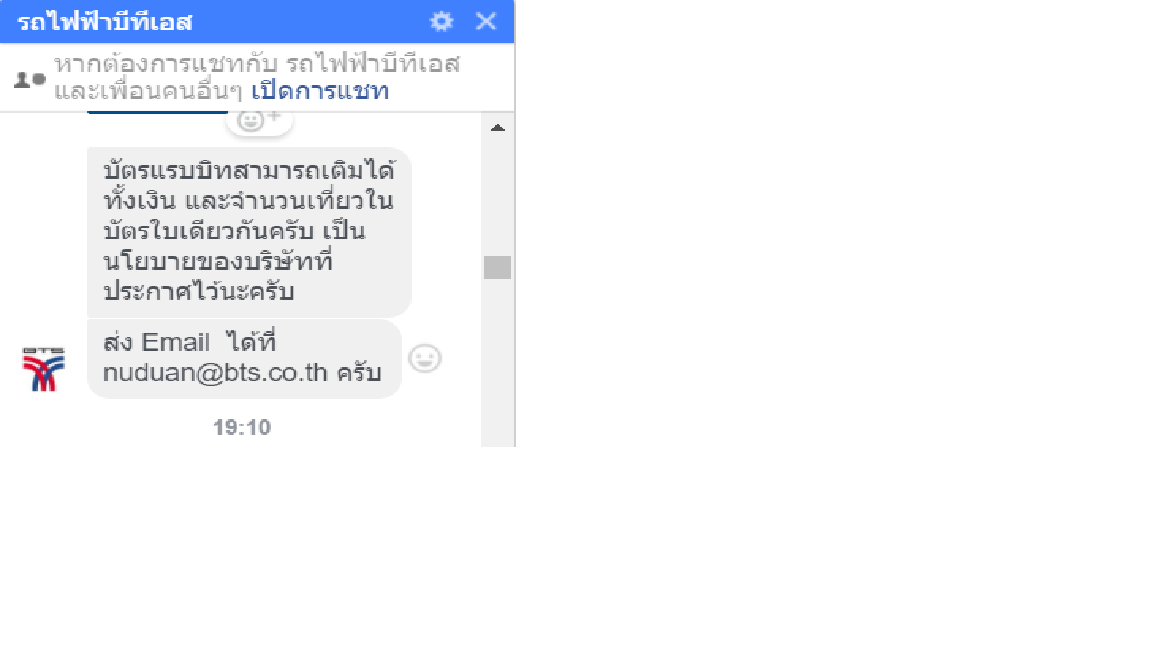Click the word ประกาศไว้นะครับ in the message
The width and height of the screenshot is (1152, 648).
199,292
